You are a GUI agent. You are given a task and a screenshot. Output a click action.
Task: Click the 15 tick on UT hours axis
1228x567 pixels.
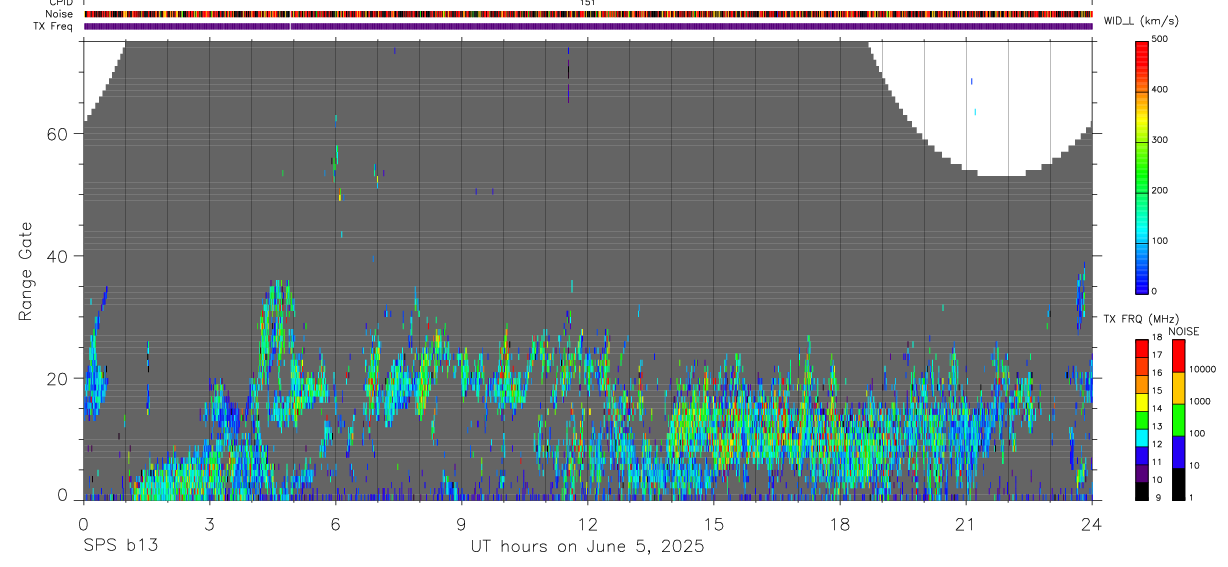point(713,524)
